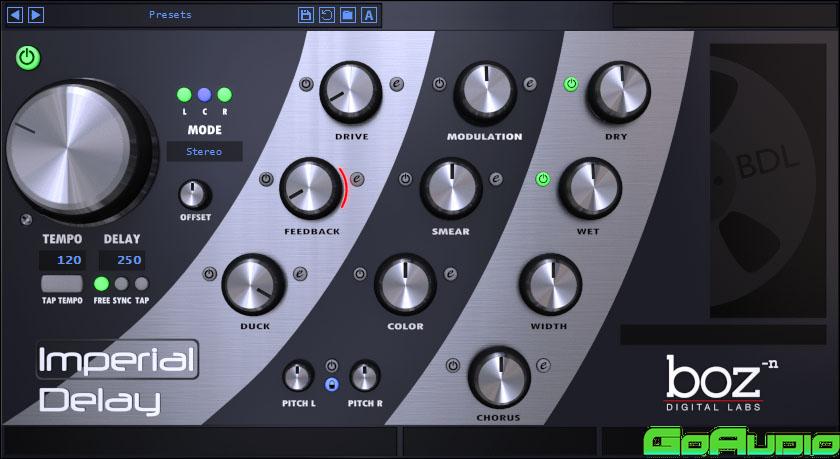Toggle the Drive power button

pos(306,84)
